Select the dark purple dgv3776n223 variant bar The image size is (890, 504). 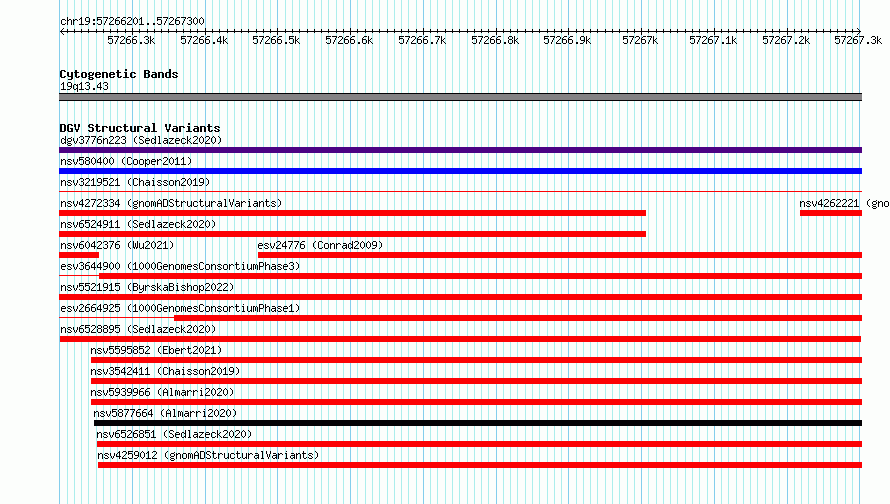pos(460,150)
